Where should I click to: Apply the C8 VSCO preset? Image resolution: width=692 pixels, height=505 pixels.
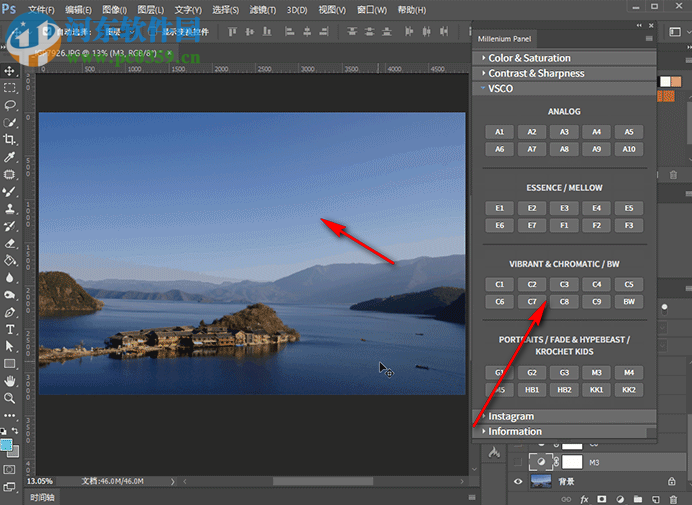click(x=564, y=301)
